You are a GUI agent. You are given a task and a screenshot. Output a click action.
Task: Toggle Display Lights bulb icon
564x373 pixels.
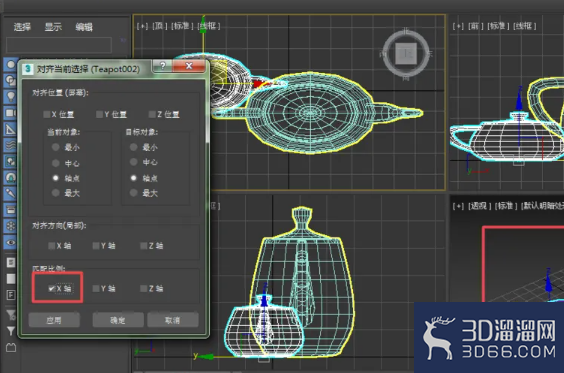pyautogui.click(x=11, y=96)
